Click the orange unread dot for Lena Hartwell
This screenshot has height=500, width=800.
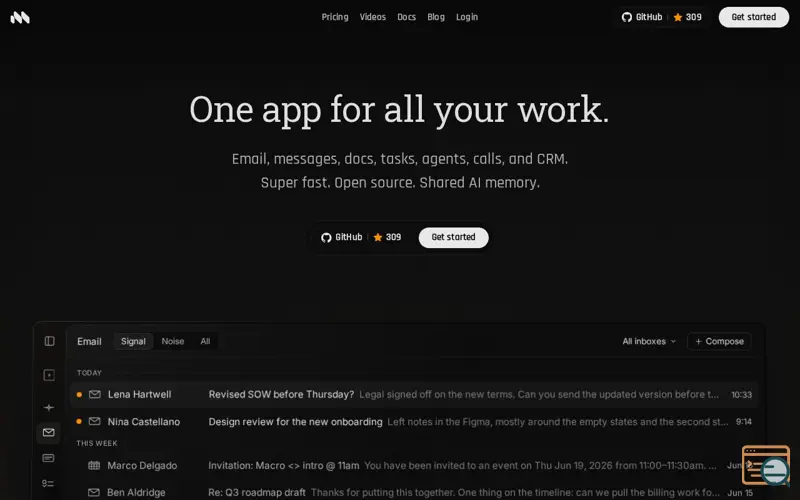click(79, 394)
